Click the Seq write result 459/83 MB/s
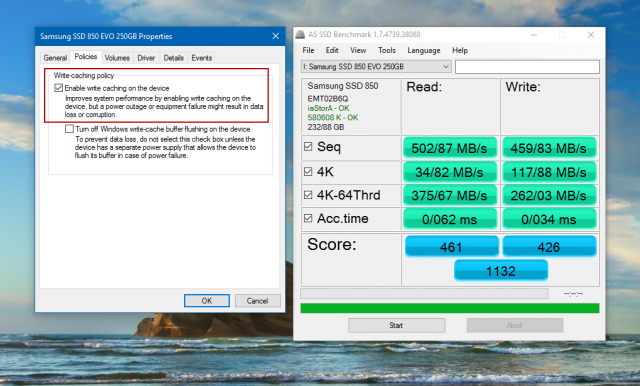The height and width of the screenshot is (386, 640). pos(549,148)
